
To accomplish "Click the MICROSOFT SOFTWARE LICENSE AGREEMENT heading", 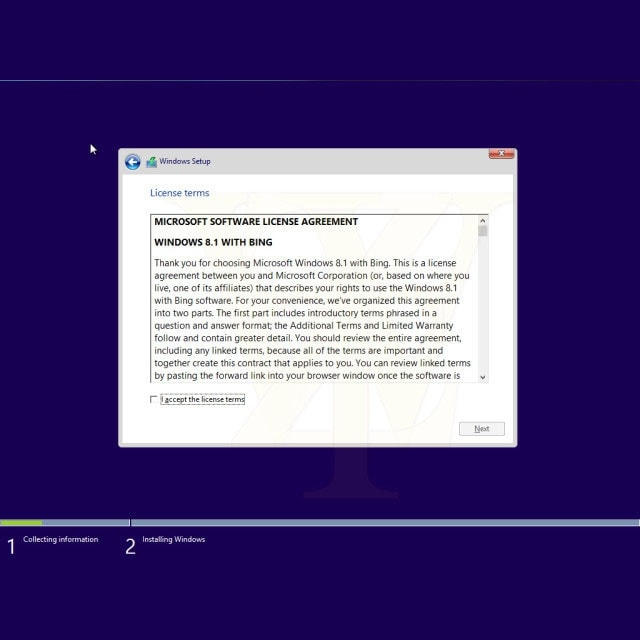I will tap(256, 222).
